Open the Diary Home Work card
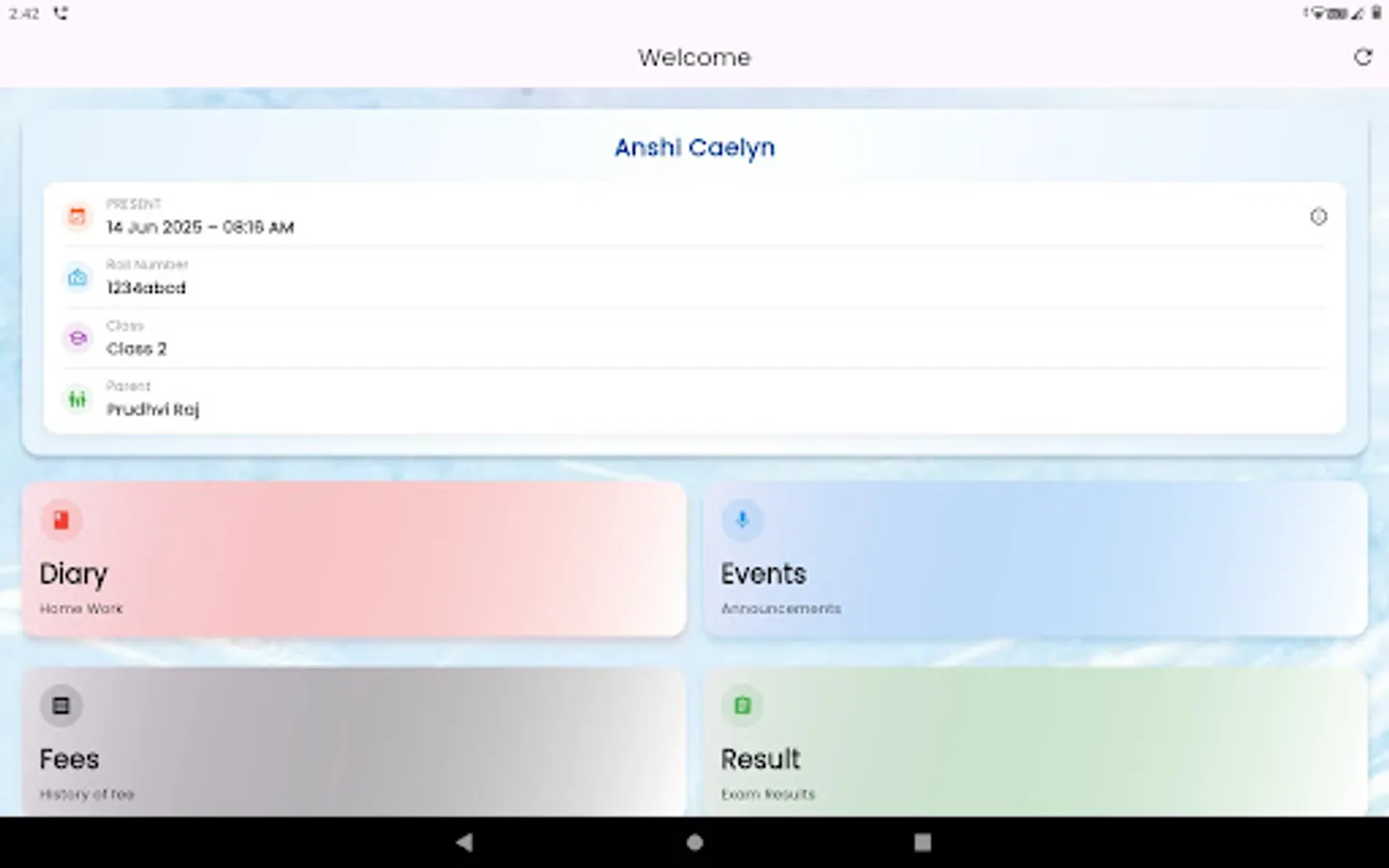 (353, 559)
